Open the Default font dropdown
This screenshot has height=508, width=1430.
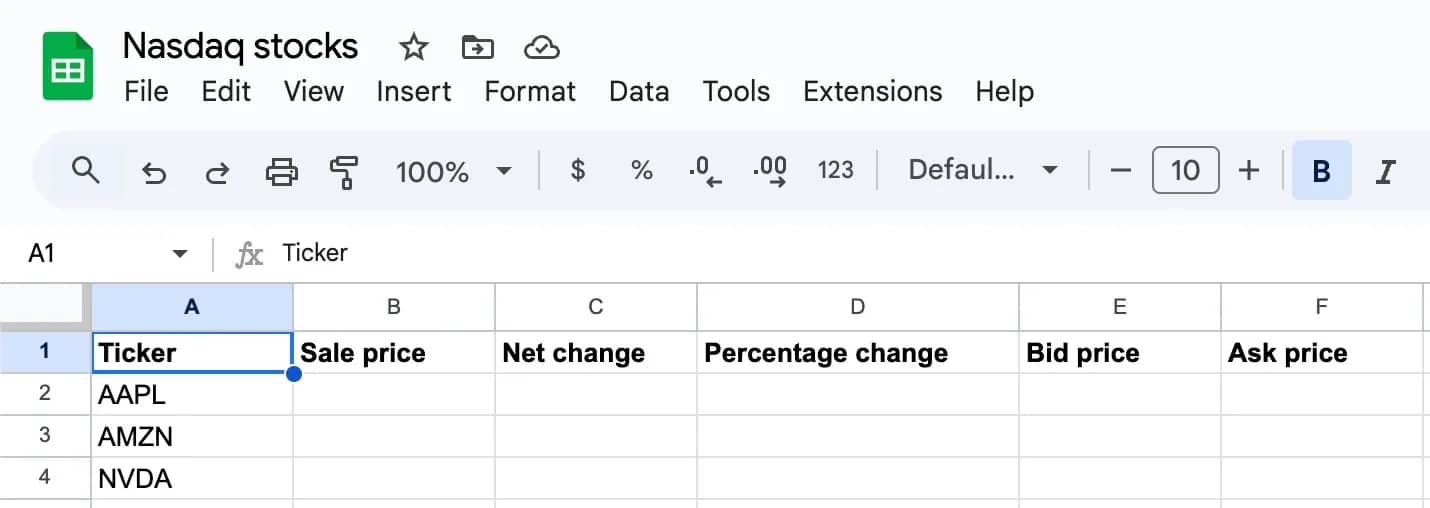982,171
